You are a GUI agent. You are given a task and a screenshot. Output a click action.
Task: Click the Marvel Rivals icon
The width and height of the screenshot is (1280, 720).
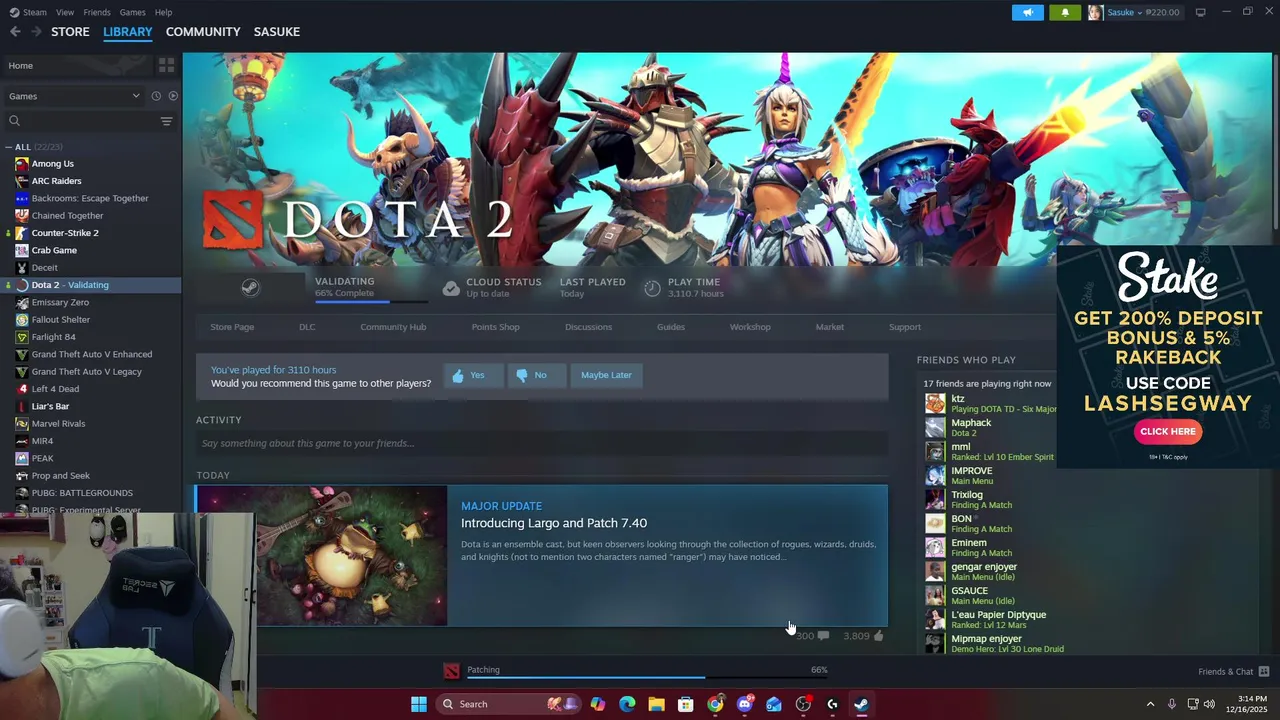pyautogui.click(x=22, y=424)
